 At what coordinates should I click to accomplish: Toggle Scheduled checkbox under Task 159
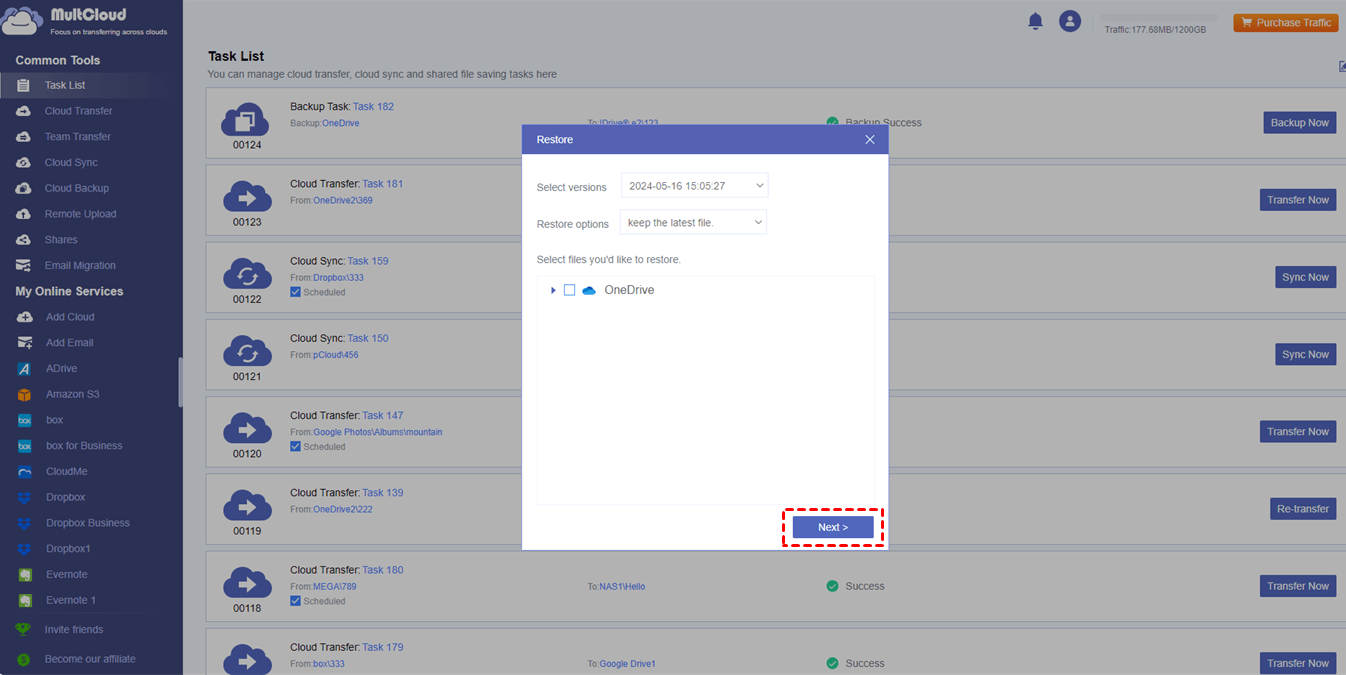pos(295,292)
